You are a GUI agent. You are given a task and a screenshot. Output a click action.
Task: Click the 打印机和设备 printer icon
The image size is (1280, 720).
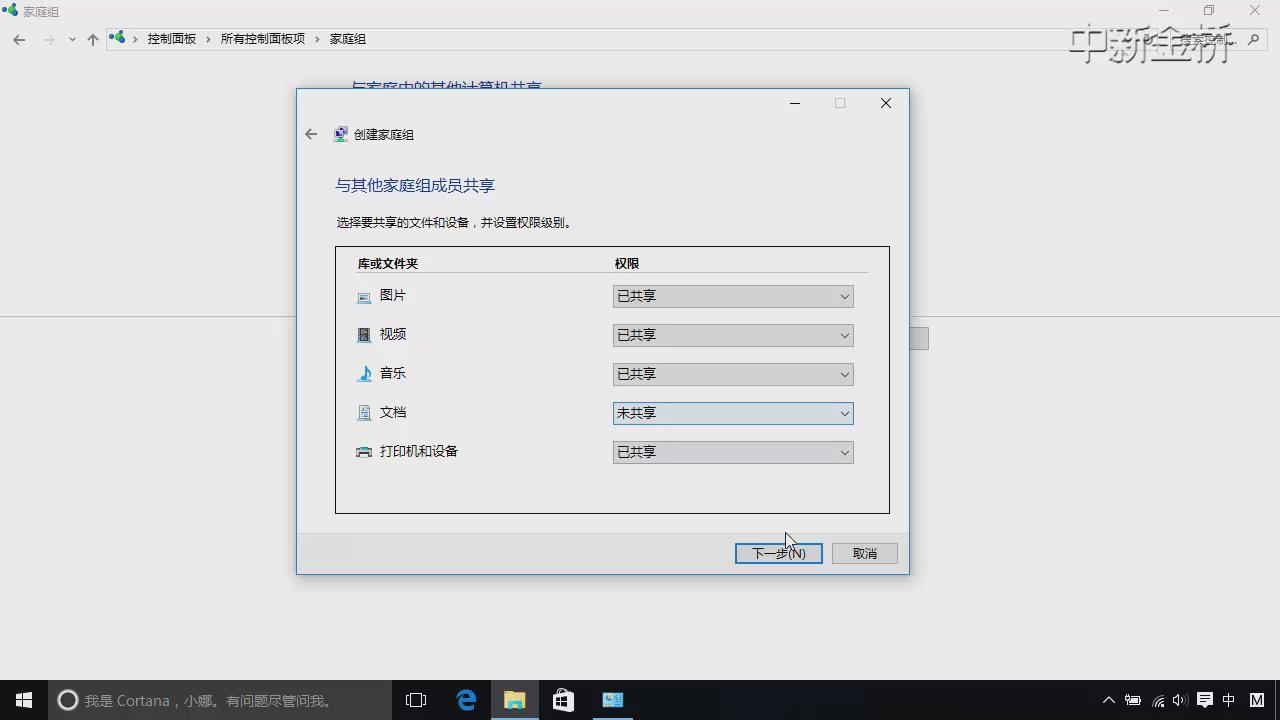(x=364, y=452)
